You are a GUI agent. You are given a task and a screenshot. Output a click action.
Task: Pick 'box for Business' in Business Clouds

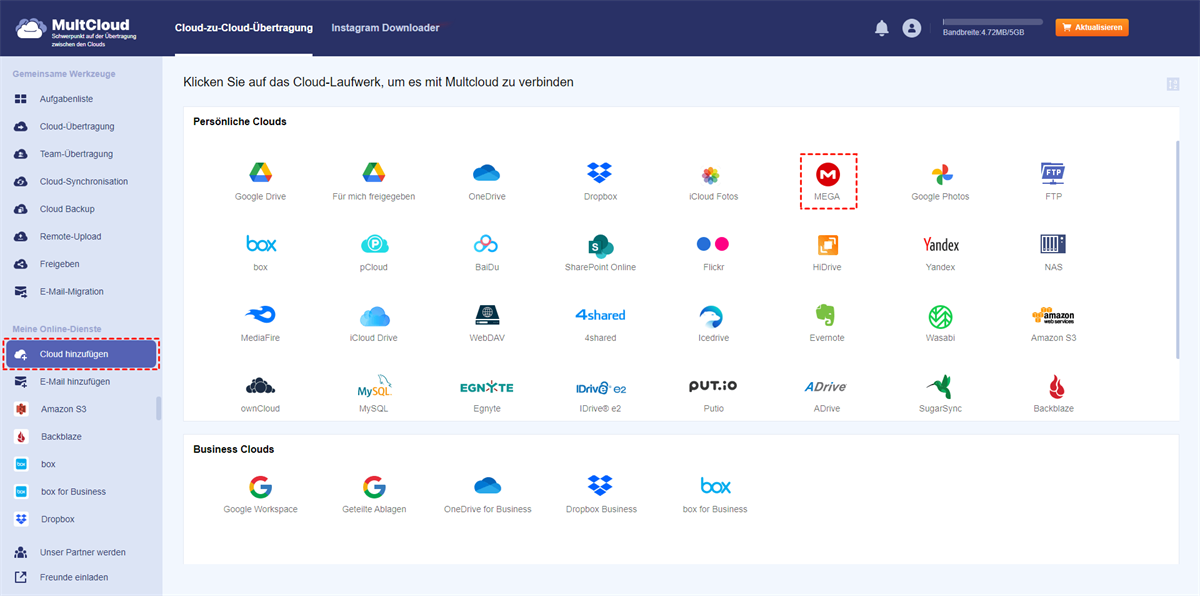(715, 486)
